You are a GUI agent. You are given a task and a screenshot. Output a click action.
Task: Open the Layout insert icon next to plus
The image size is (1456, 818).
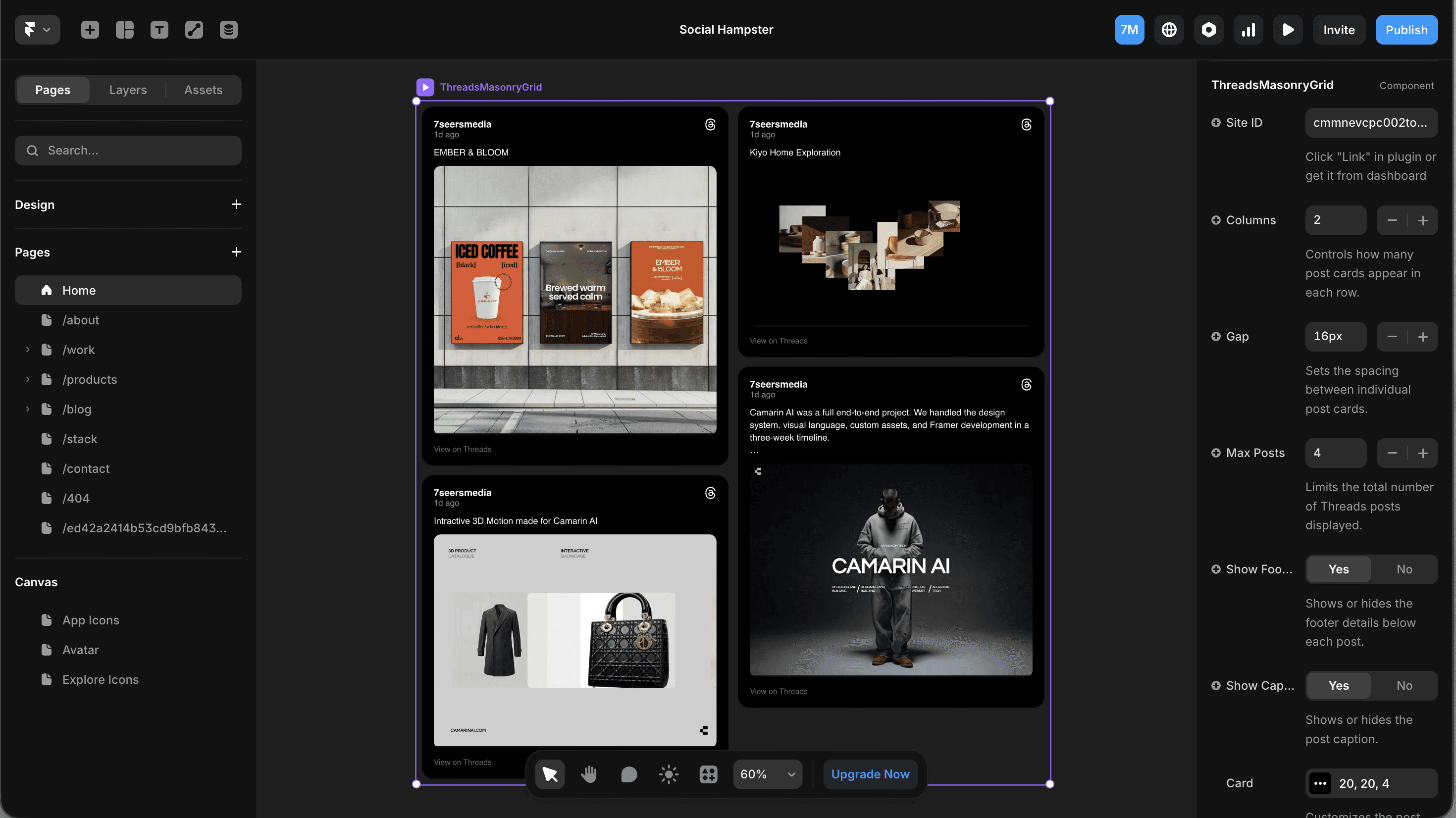pyautogui.click(x=124, y=29)
